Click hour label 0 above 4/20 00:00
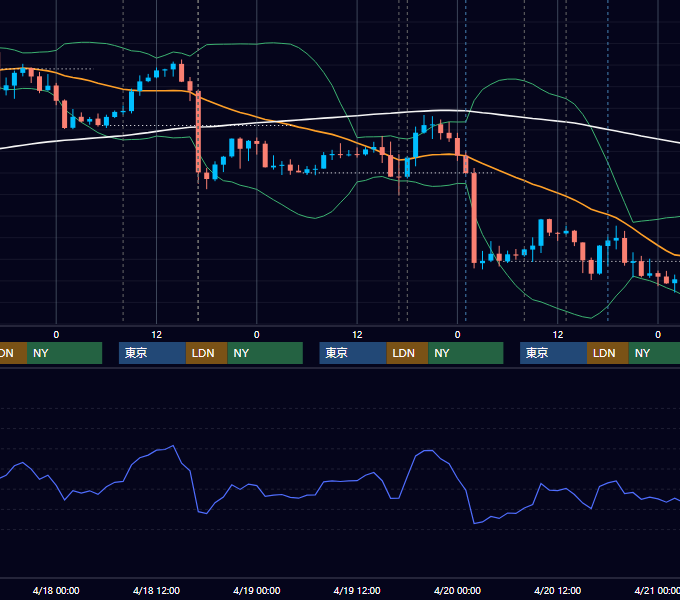 coord(457,335)
